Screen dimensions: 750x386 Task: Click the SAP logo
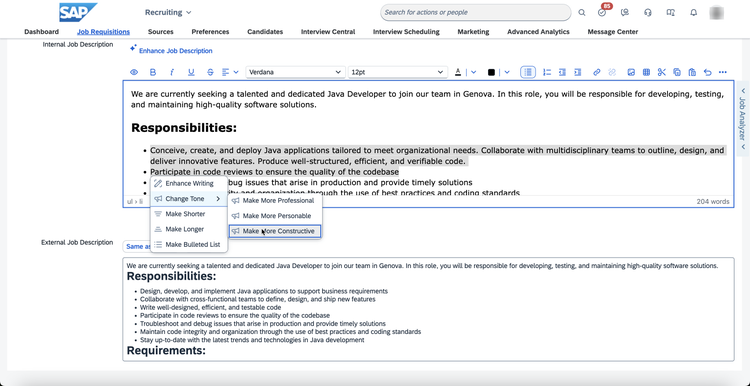pyautogui.click(x=78, y=12)
